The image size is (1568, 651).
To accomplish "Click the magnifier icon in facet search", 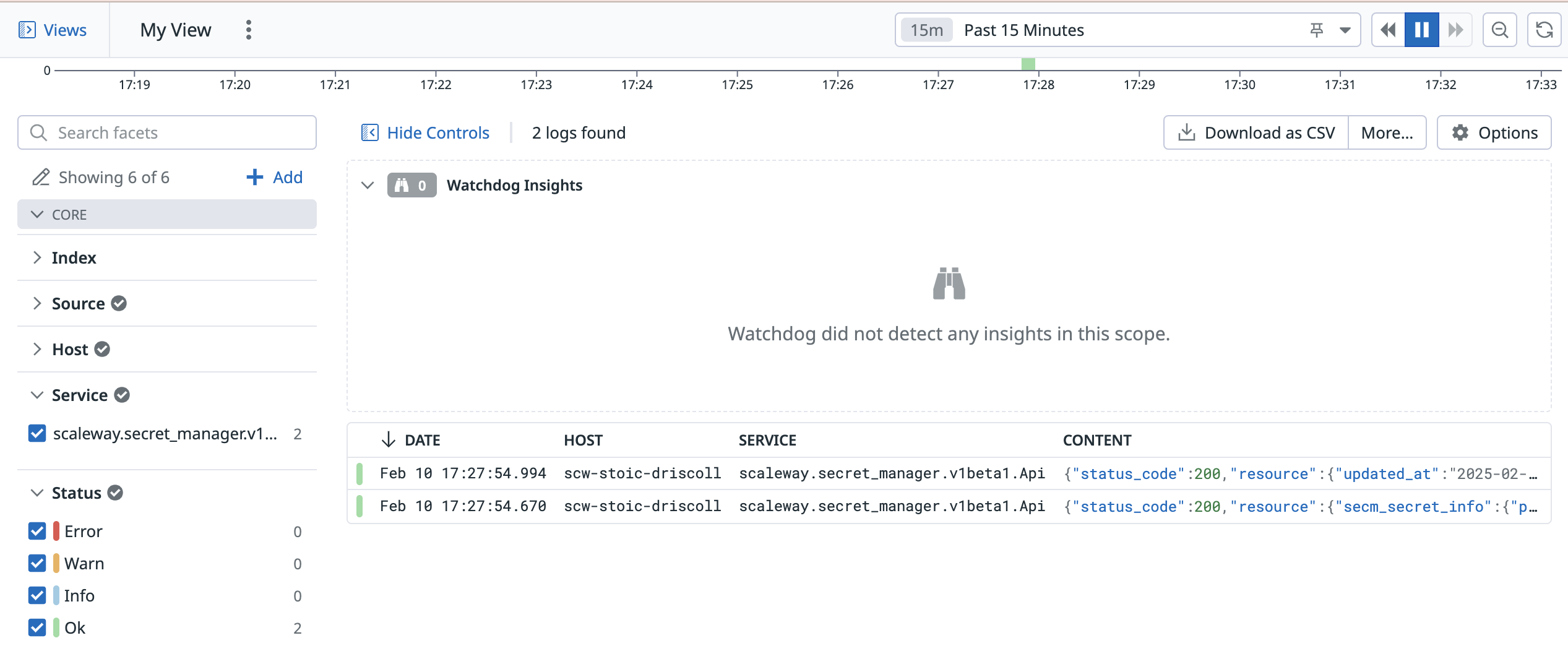I will (x=38, y=132).
